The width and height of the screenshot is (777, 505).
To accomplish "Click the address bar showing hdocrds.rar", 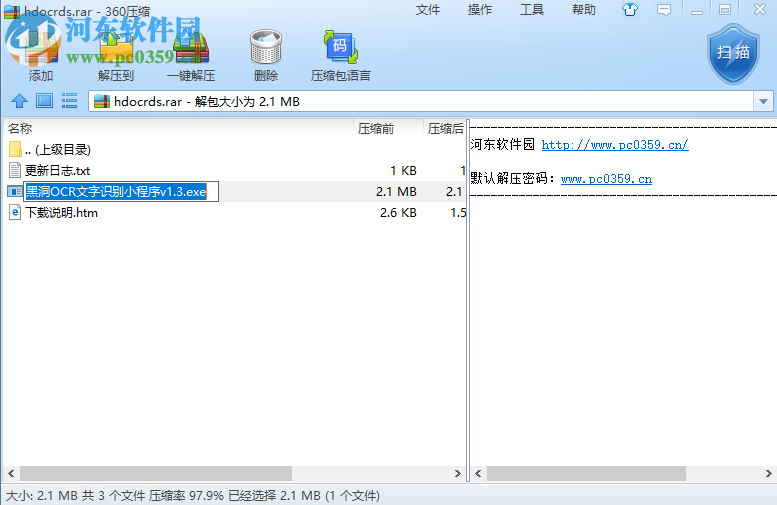I will pos(421,102).
